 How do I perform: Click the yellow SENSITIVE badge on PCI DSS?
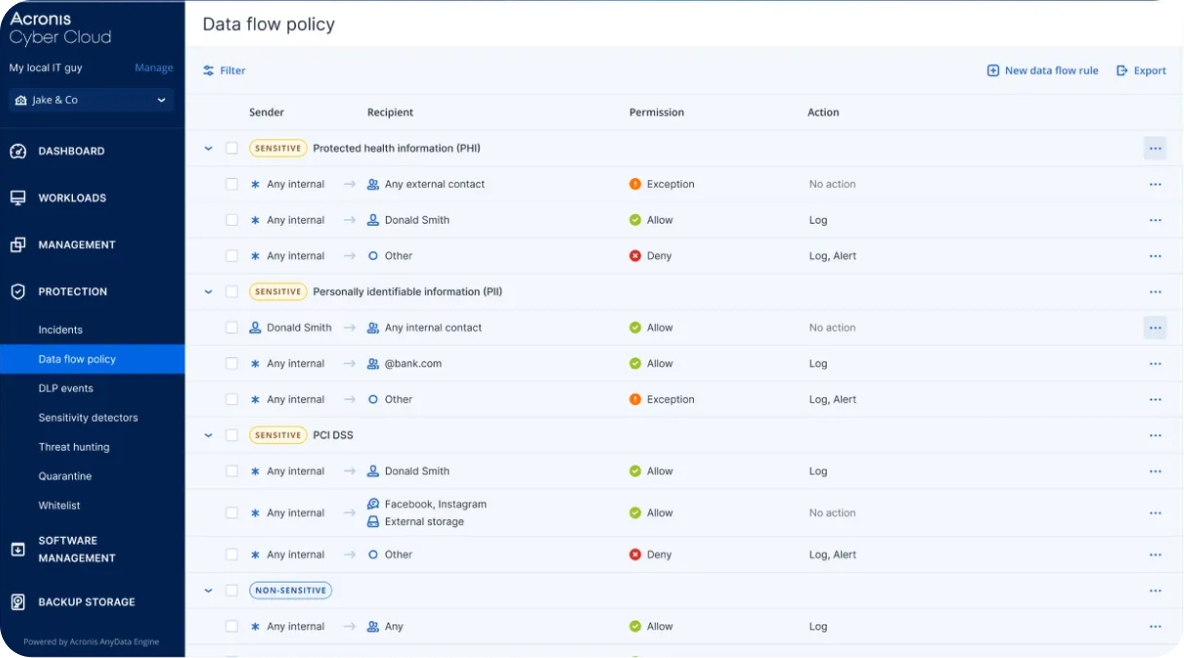(x=277, y=434)
